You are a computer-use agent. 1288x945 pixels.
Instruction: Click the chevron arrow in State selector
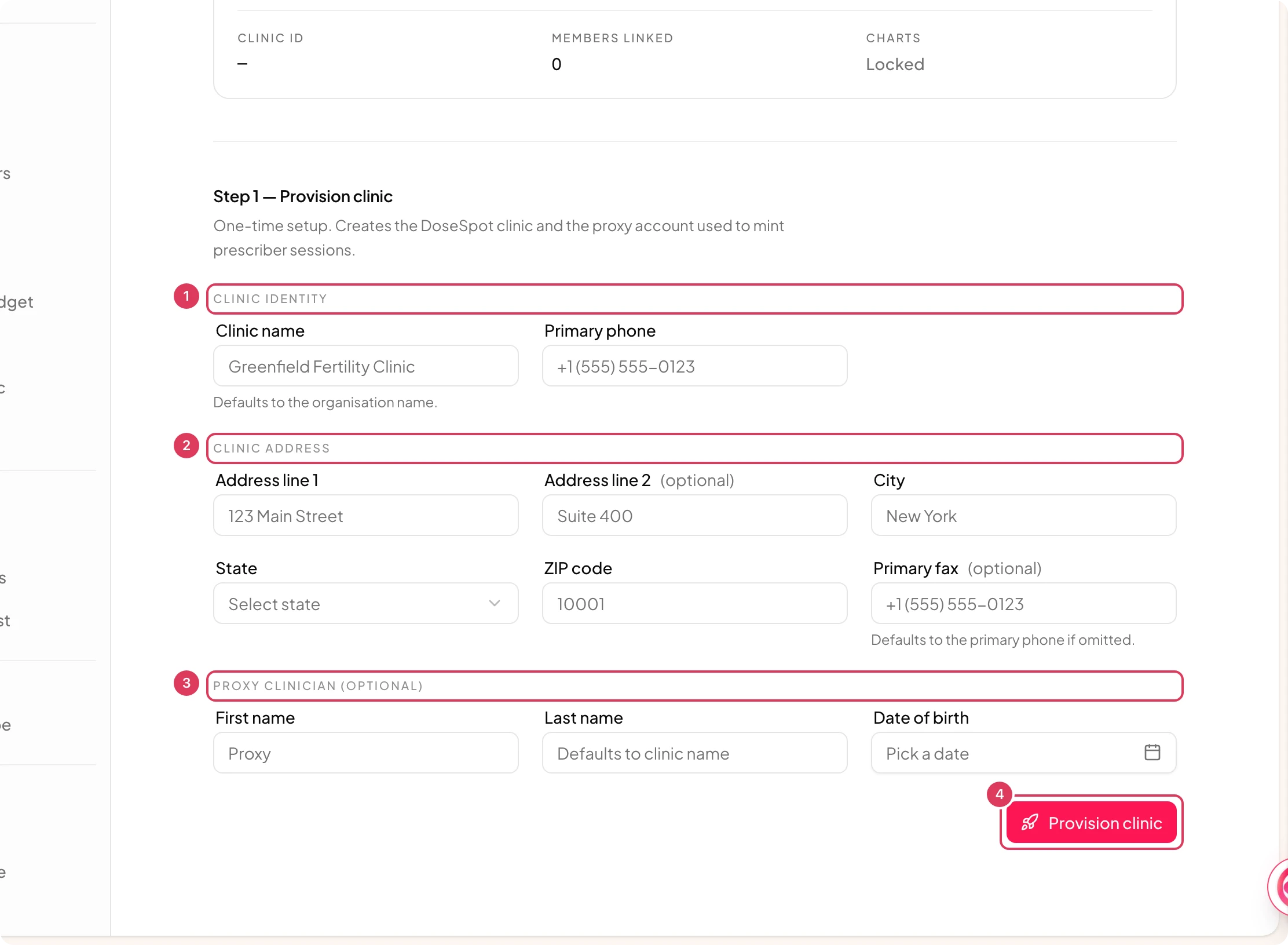click(x=494, y=603)
